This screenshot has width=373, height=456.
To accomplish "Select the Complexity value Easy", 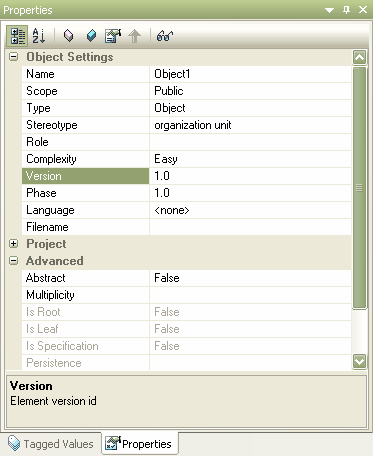I will [x=250, y=159].
